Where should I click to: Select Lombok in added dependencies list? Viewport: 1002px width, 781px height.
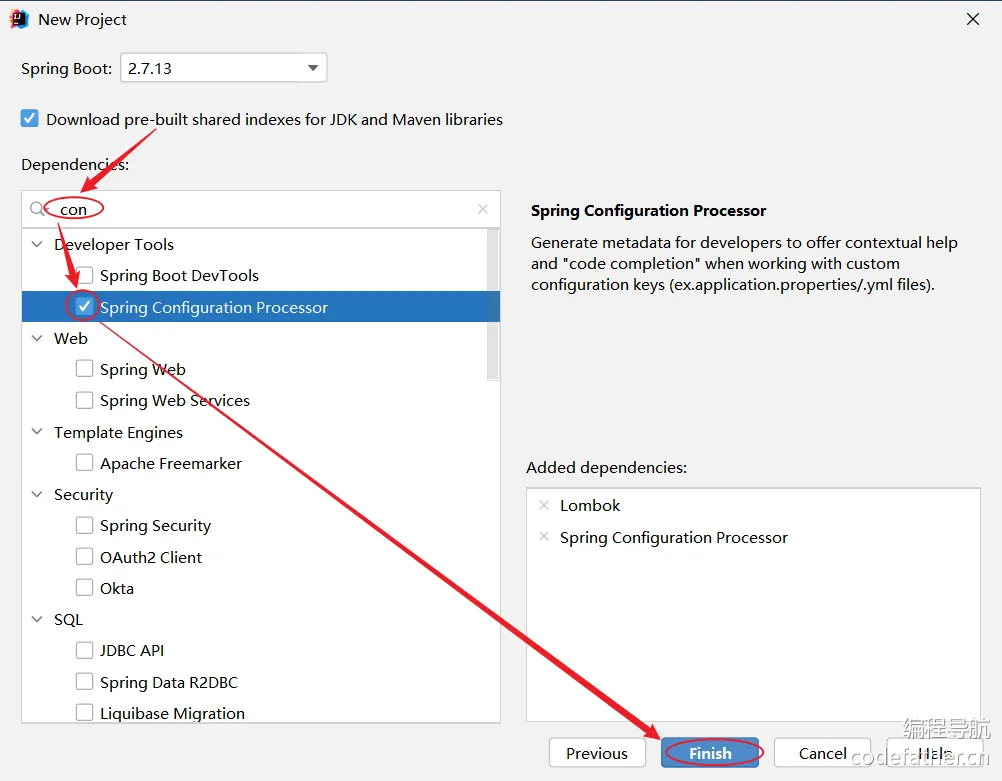(590, 506)
